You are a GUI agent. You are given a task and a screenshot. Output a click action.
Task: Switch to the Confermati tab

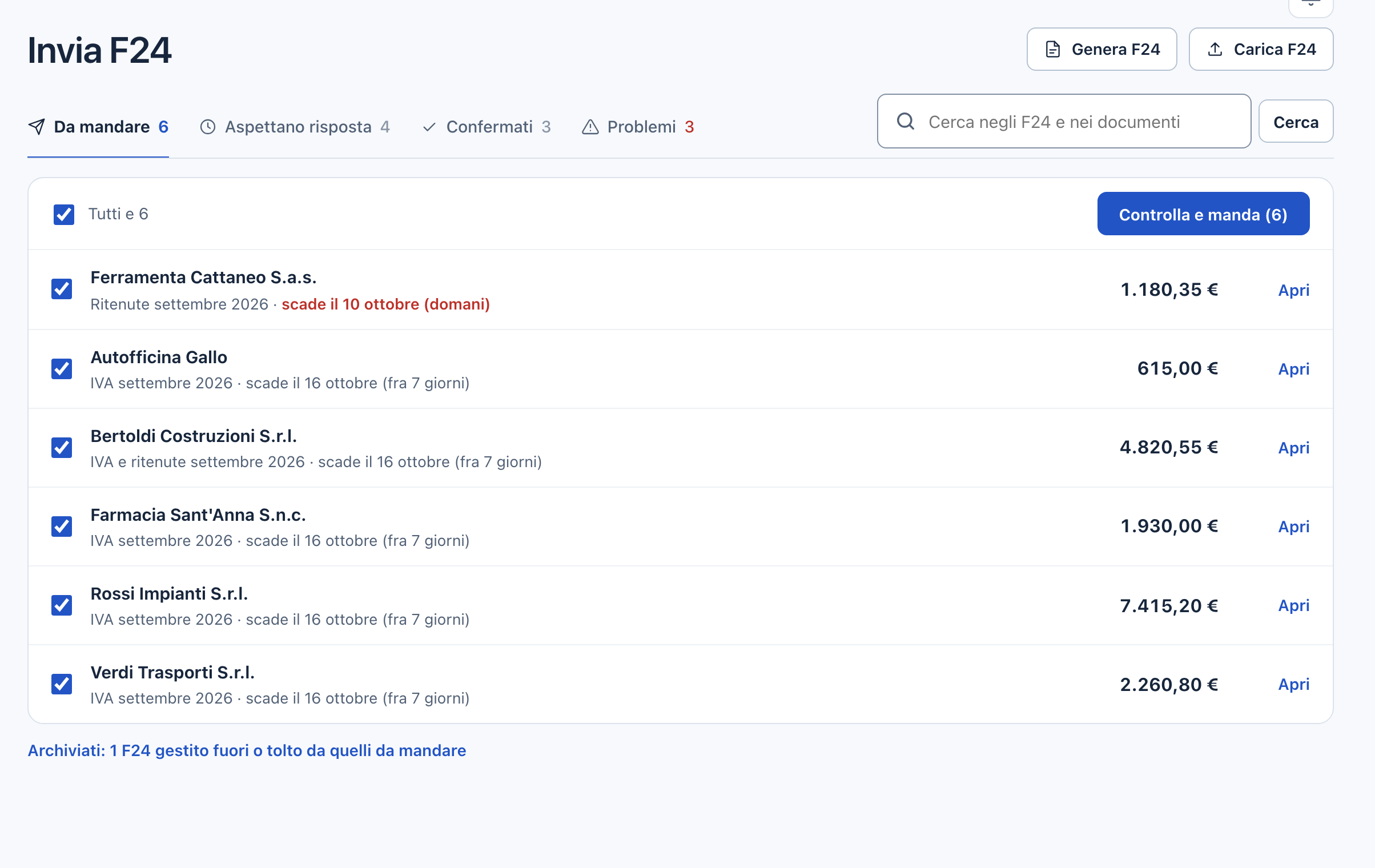[487, 127]
